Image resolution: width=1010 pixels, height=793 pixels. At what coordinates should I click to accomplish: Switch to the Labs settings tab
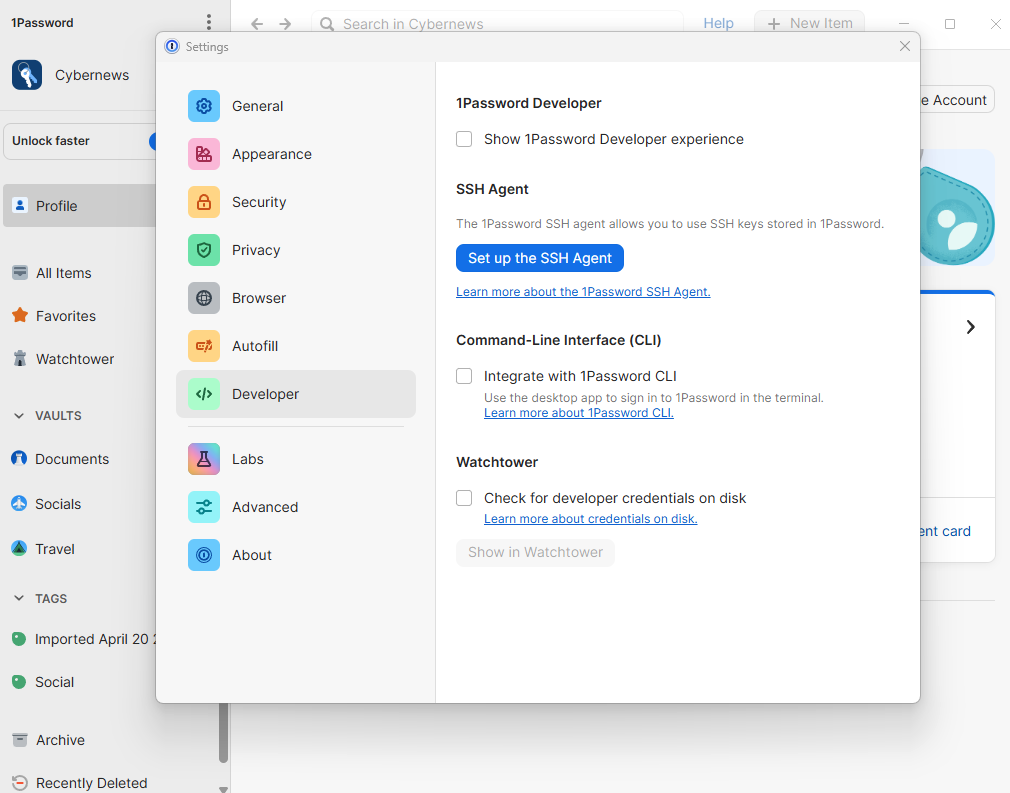click(x=296, y=459)
